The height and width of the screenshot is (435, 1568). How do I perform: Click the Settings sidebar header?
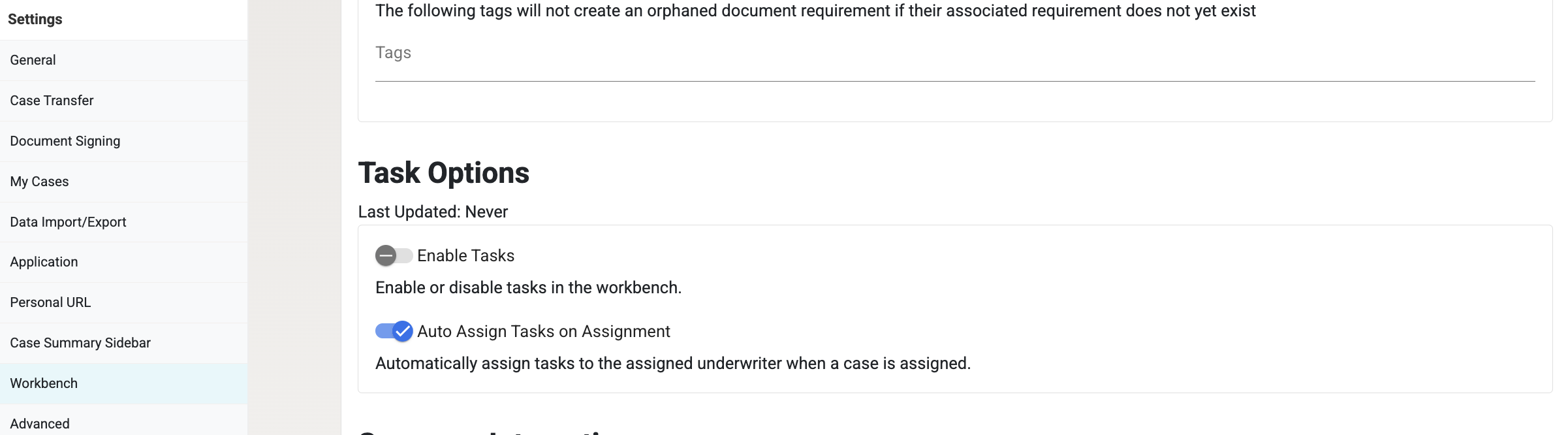click(x=35, y=20)
